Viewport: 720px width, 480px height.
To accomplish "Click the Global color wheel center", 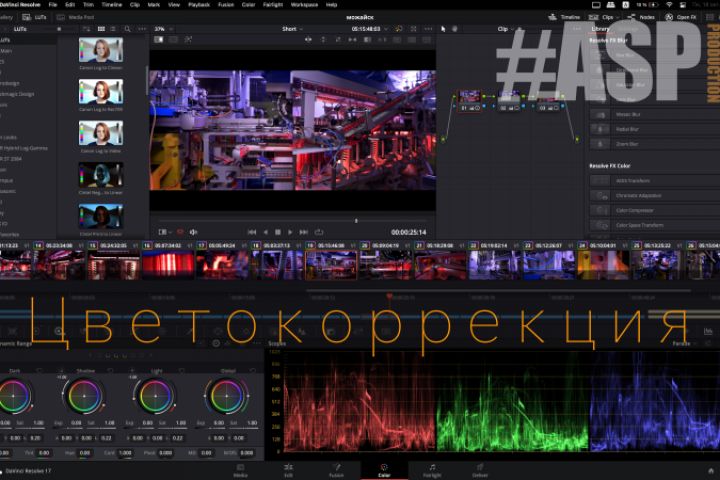I will pos(226,396).
